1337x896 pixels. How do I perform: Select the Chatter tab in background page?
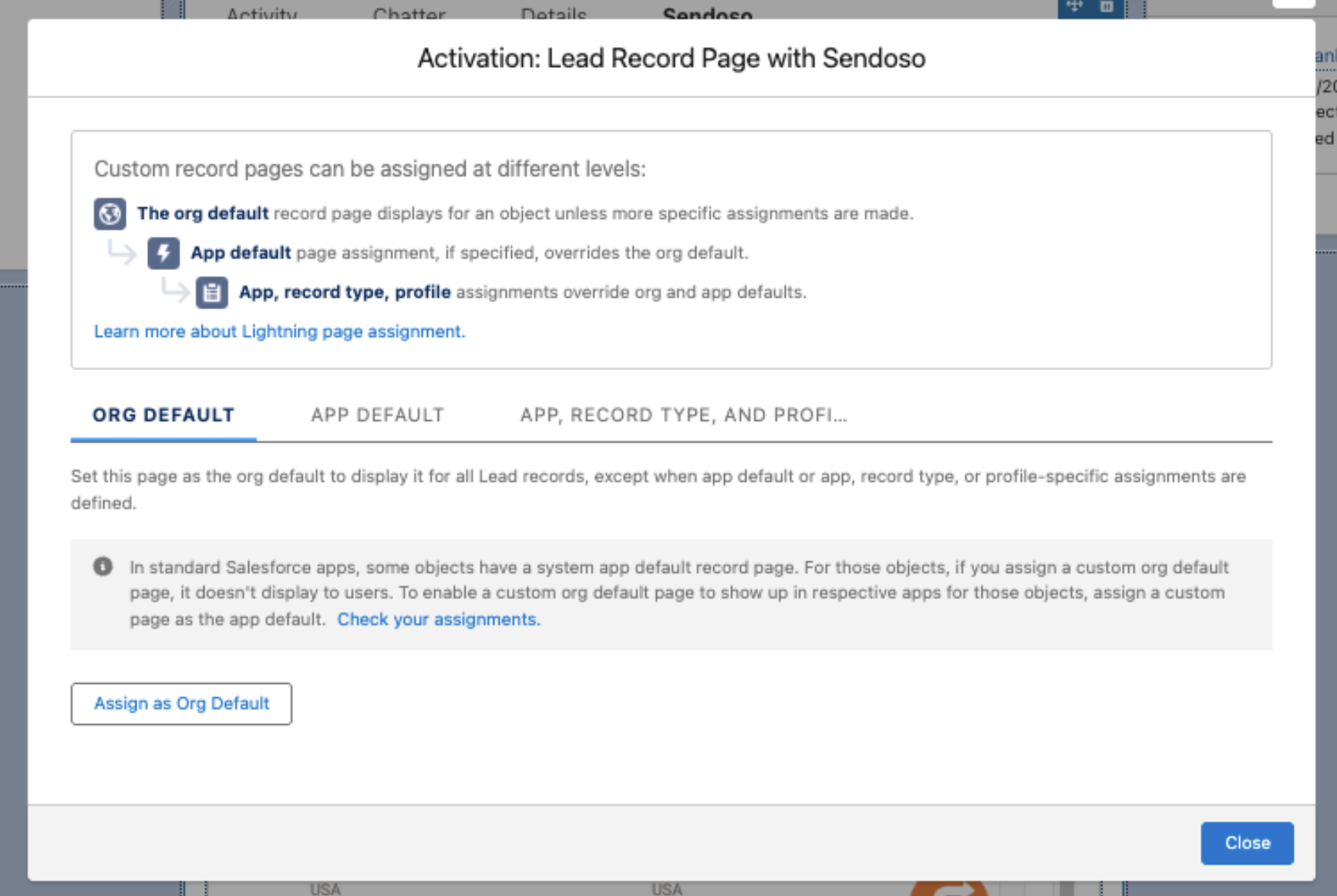(409, 13)
